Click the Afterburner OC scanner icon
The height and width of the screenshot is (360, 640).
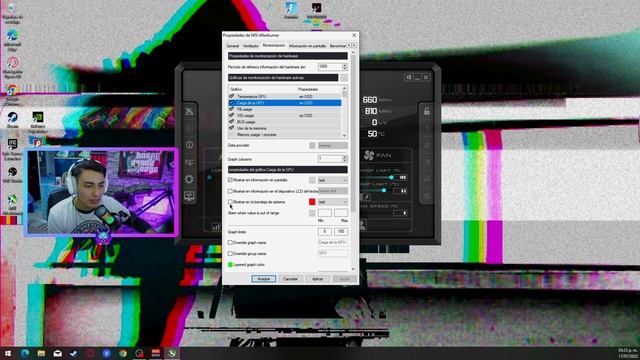pos(189,162)
